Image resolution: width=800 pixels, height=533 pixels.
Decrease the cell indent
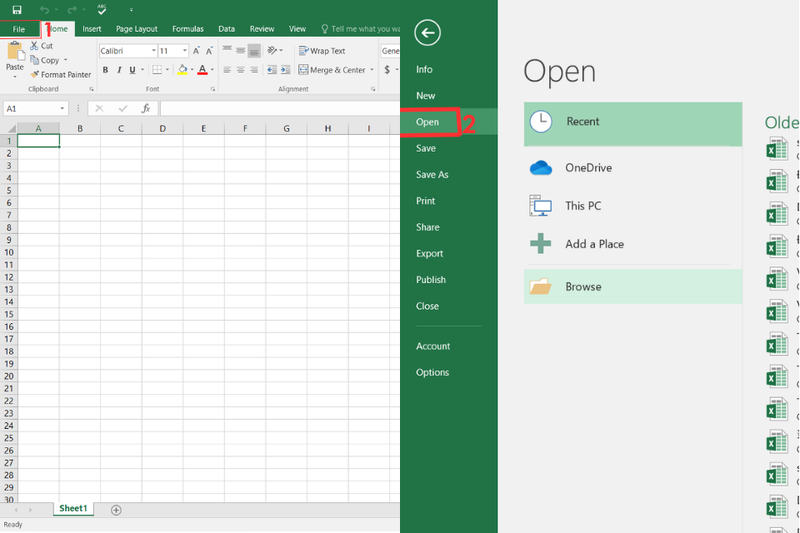[272, 70]
